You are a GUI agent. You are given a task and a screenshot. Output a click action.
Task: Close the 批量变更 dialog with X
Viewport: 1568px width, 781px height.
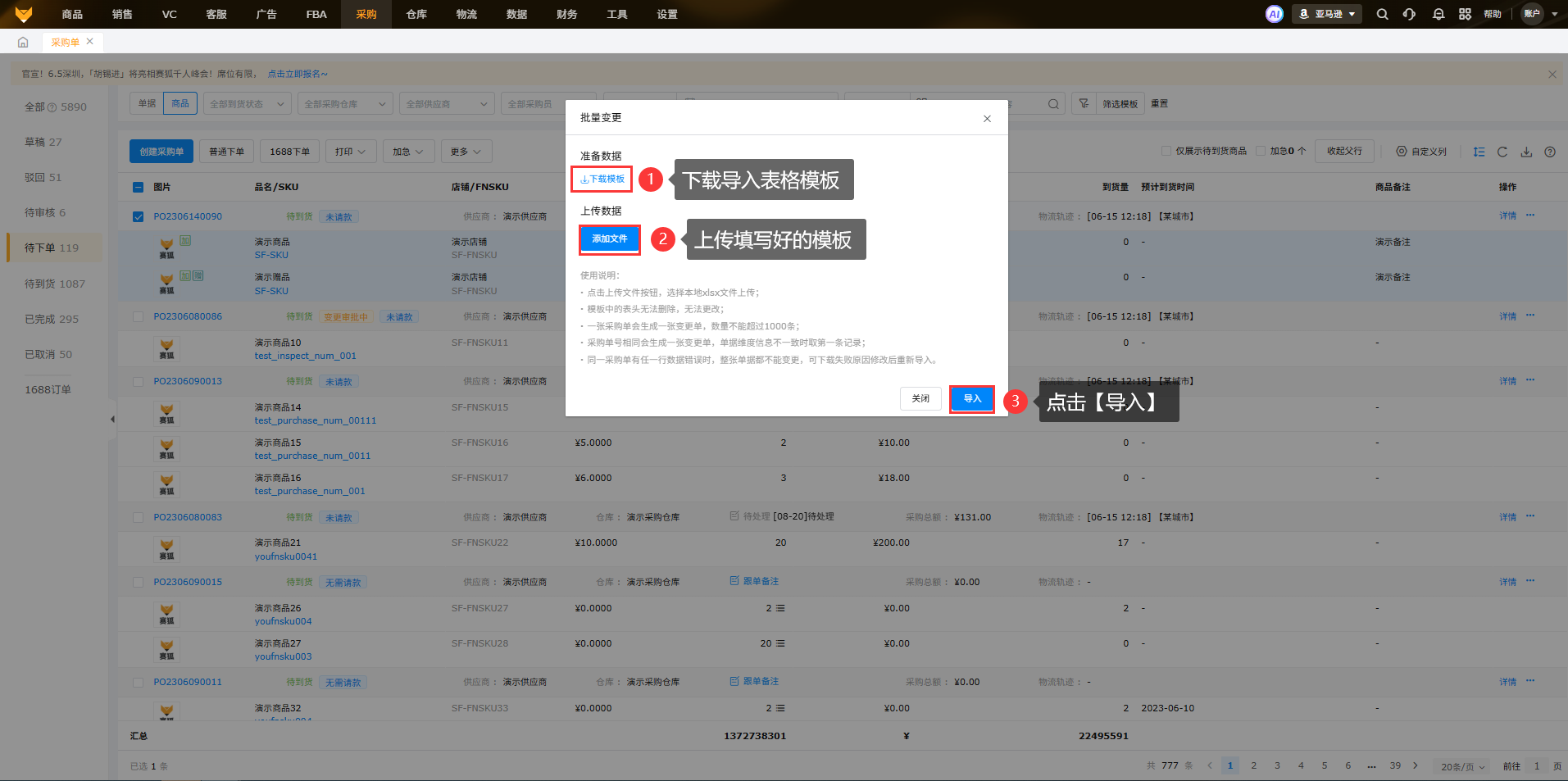(987, 119)
